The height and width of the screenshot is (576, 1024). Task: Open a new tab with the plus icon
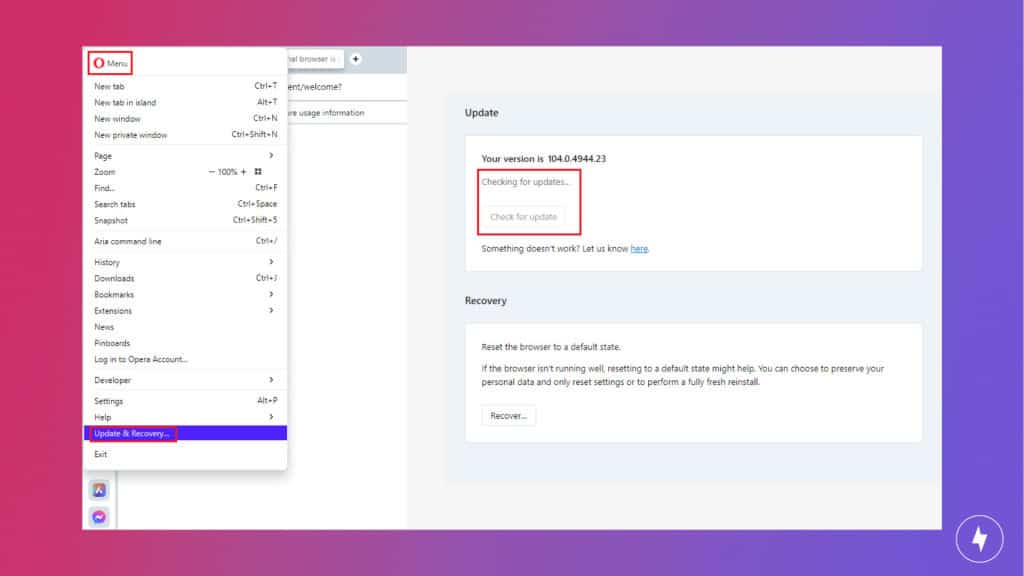[356, 59]
